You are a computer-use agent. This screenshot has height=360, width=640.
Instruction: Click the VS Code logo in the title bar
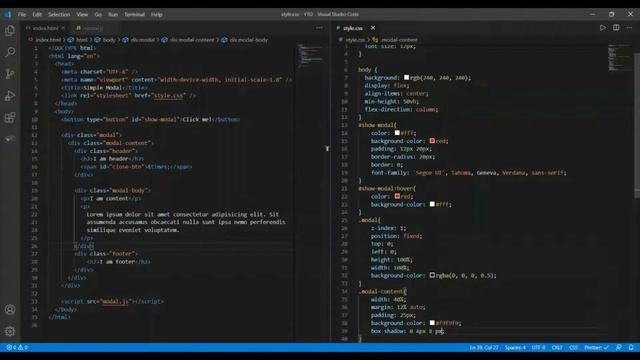(x=8, y=14)
